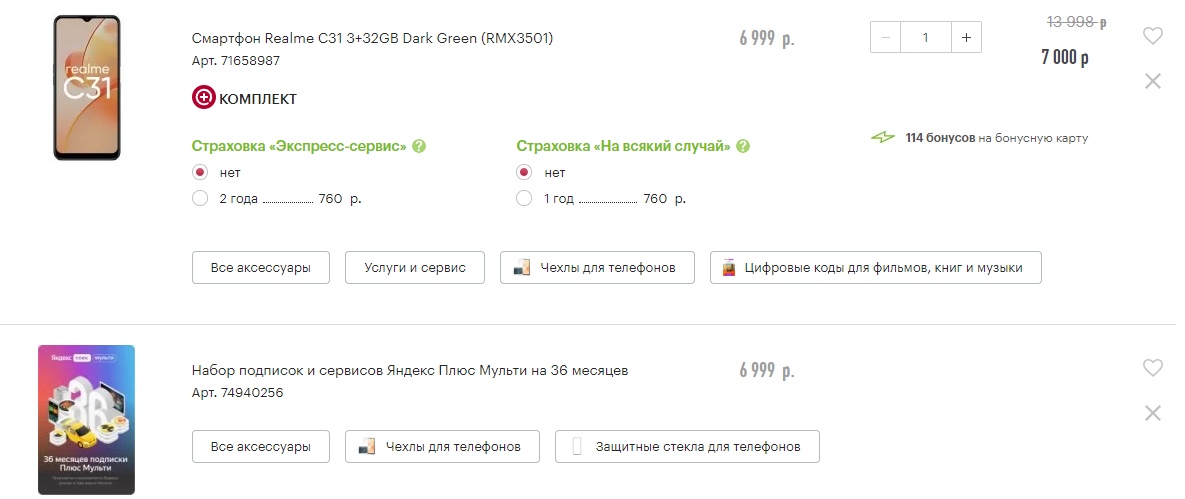Add Yandex Plus subscription to favorites

(x=1153, y=368)
